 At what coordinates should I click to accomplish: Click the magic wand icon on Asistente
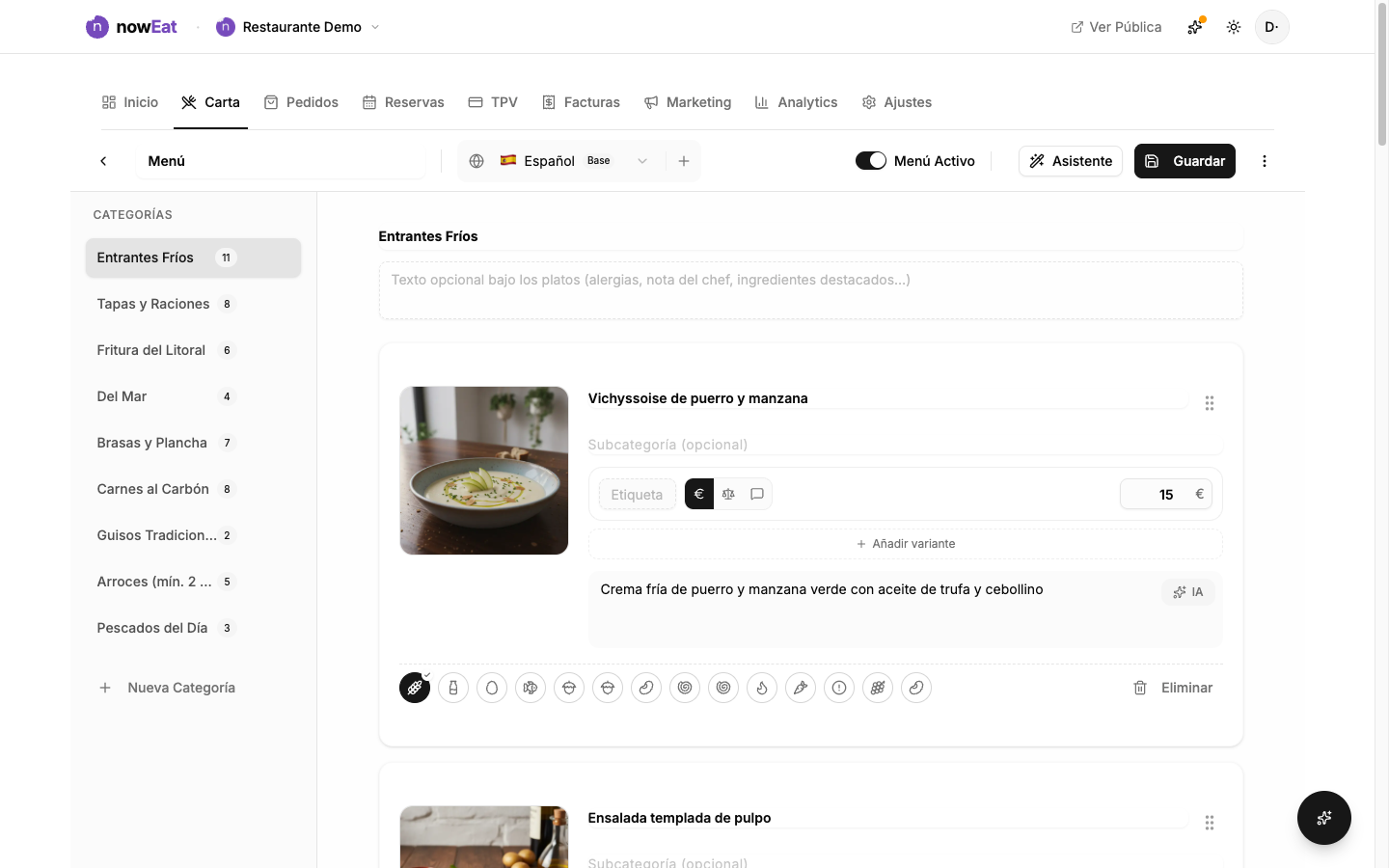tap(1037, 161)
